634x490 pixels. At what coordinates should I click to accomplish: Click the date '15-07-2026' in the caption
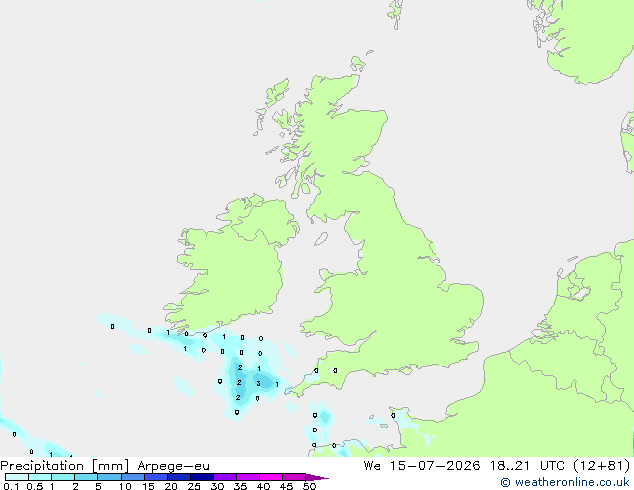[x=435, y=466]
